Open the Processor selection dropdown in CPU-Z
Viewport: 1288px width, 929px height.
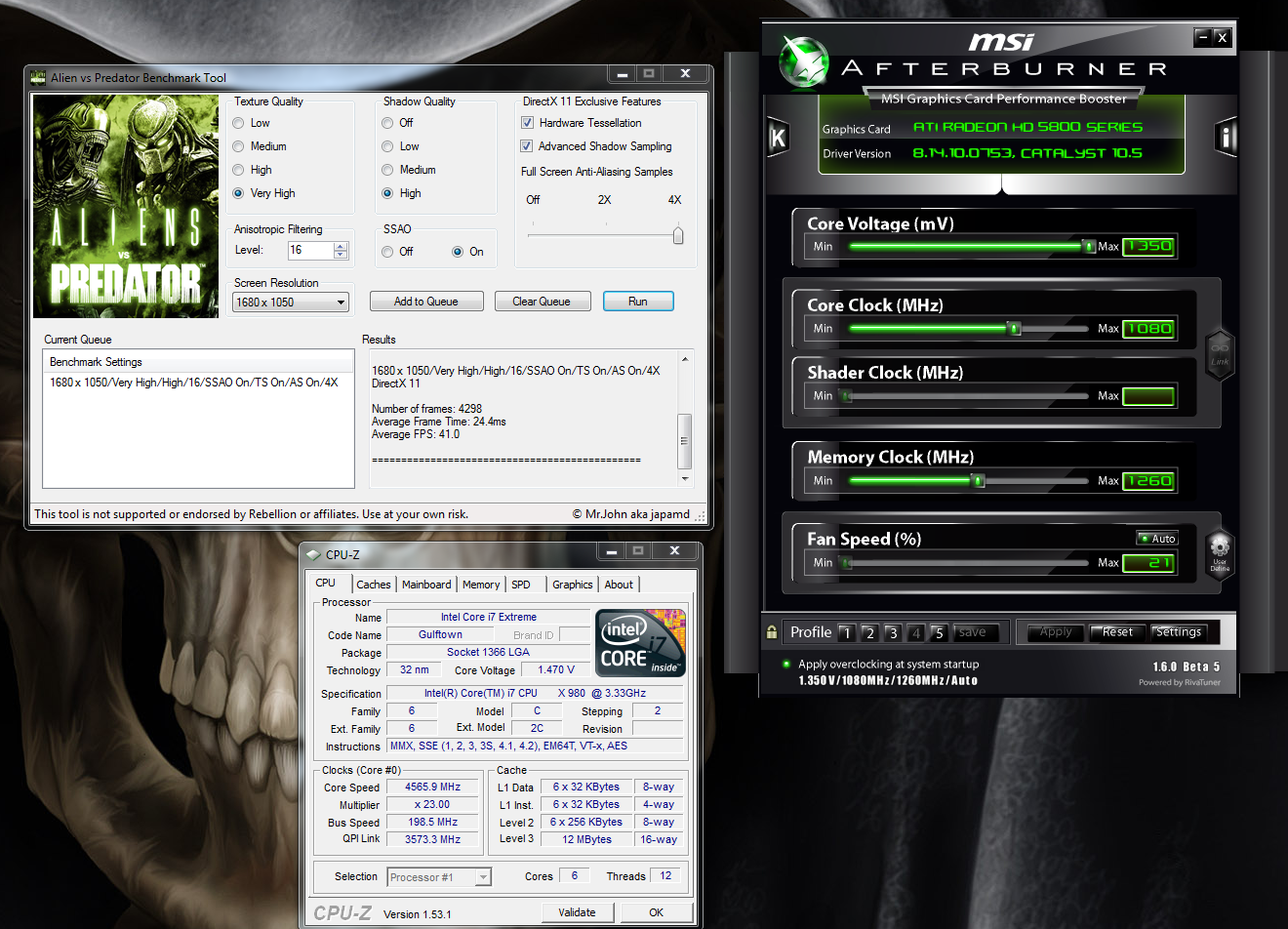(x=483, y=877)
